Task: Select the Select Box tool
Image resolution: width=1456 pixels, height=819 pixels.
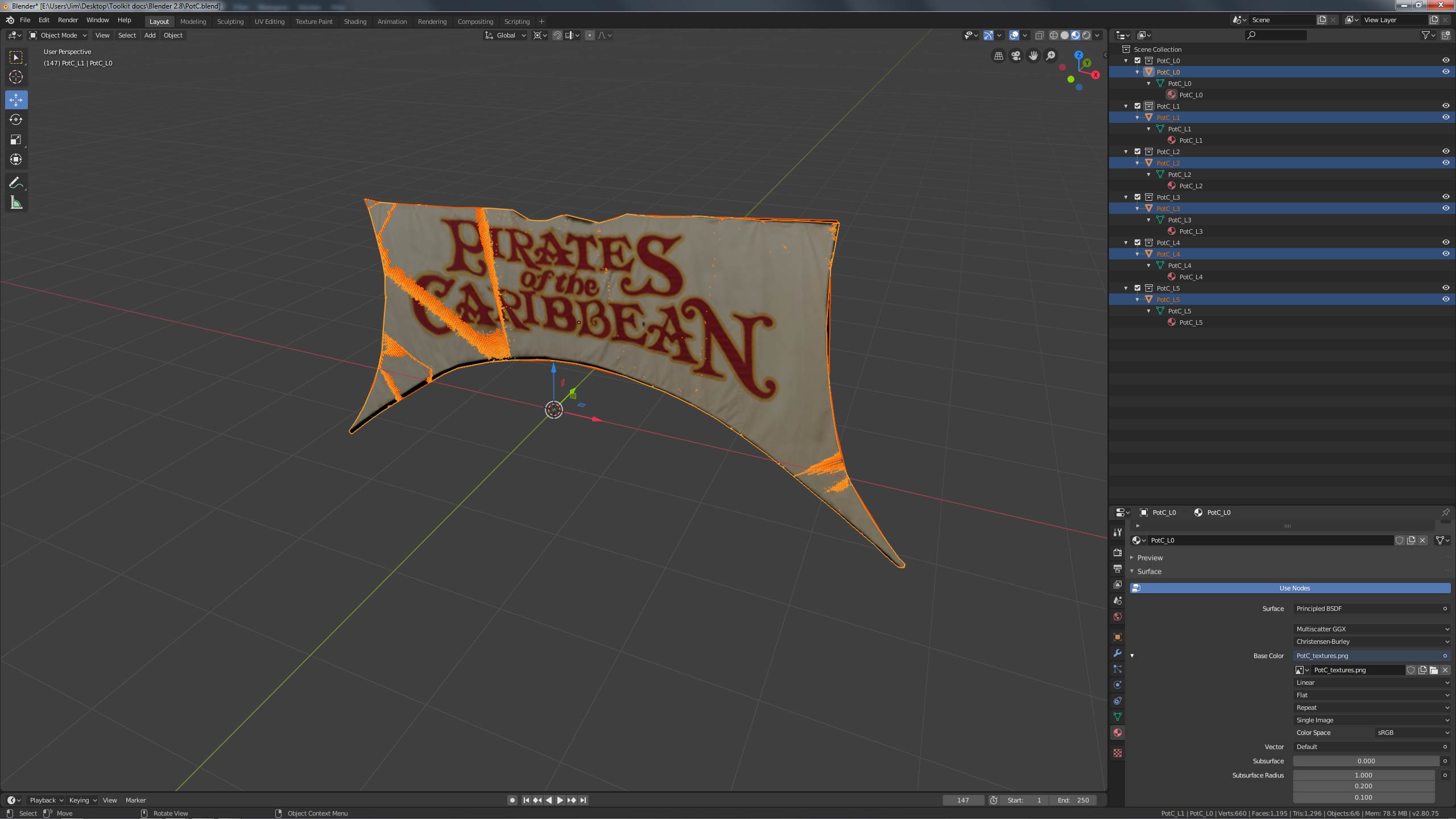Action: (16, 57)
